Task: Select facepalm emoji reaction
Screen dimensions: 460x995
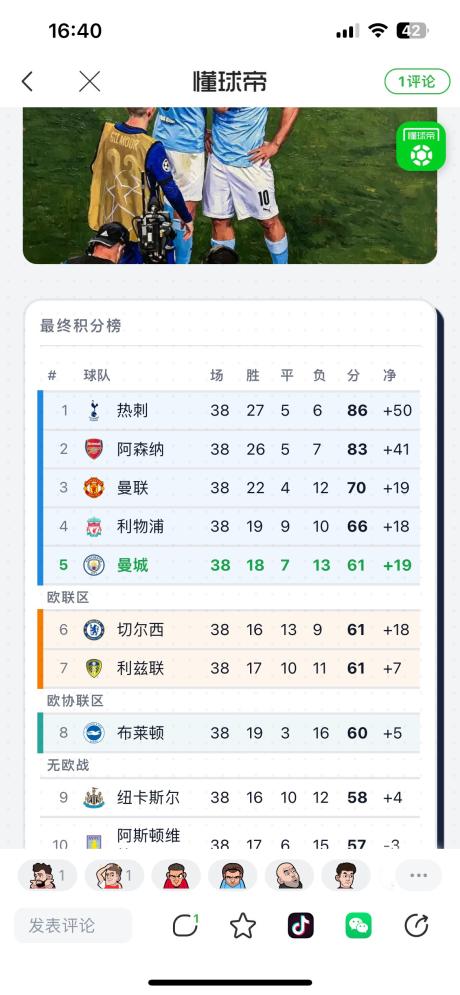Action: coord(114,876)
